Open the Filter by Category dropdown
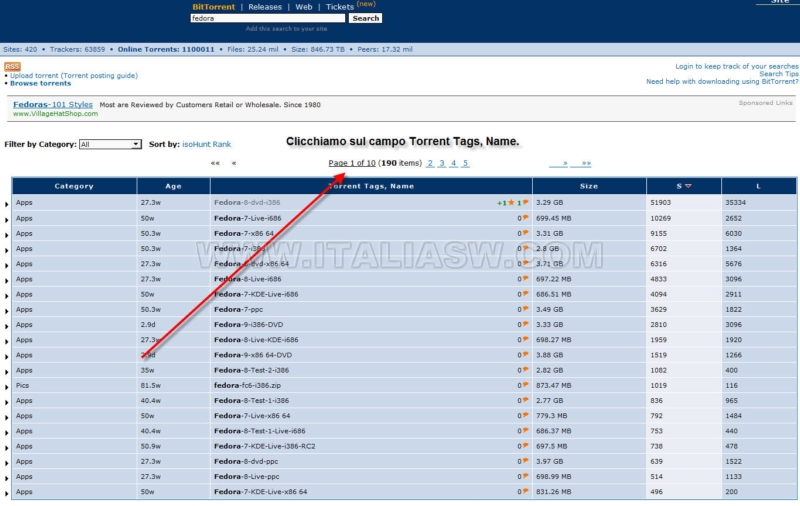The width and height of the screenshot is (800, 506). tap(110, 144)
